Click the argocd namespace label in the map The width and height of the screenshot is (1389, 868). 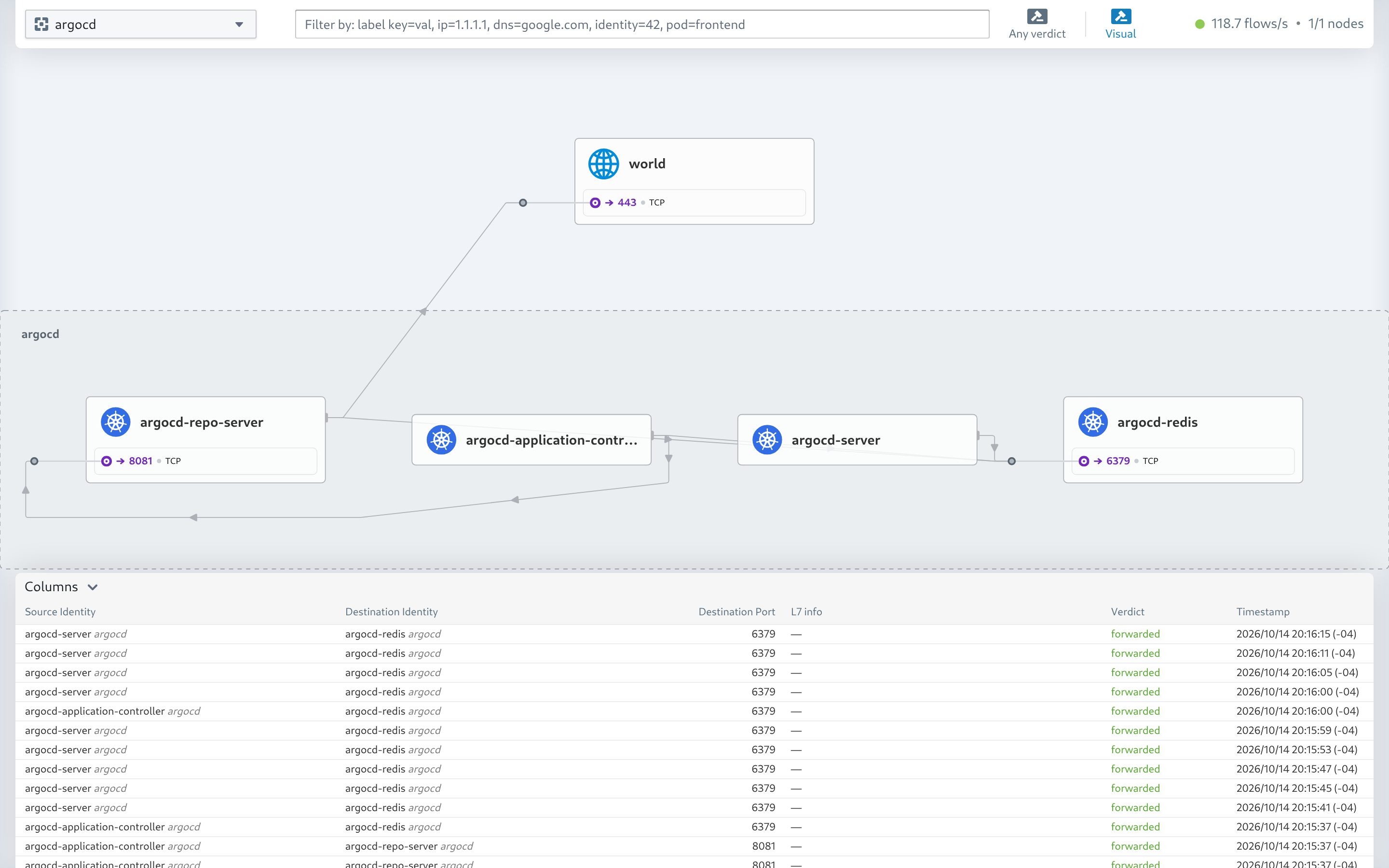pyautogui.click(x=40, y=334)
